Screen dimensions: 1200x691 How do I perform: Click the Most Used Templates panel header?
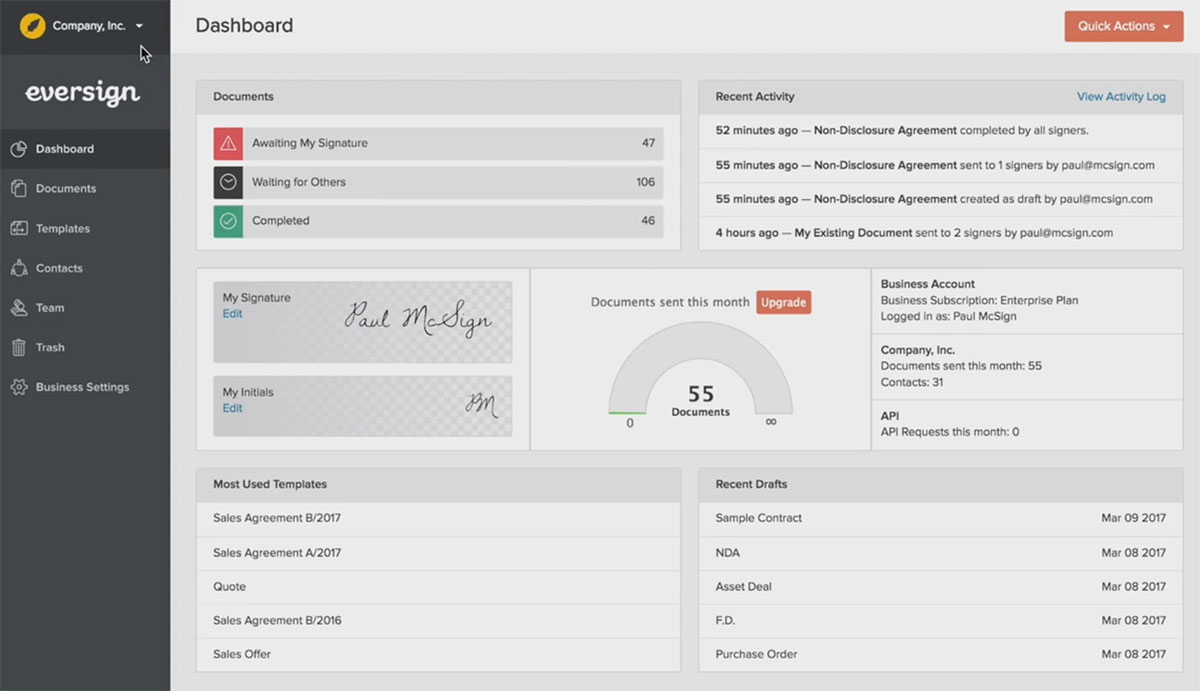[x=438, y=485]
